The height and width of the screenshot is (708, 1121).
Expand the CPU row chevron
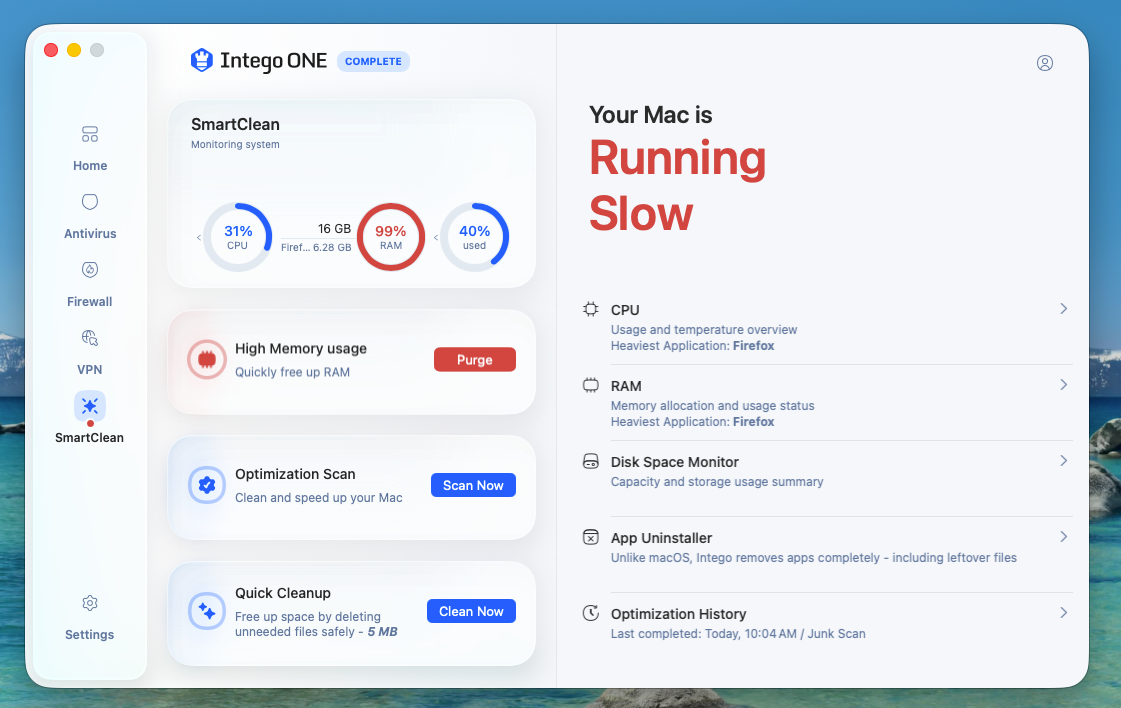coord(1064,308)
